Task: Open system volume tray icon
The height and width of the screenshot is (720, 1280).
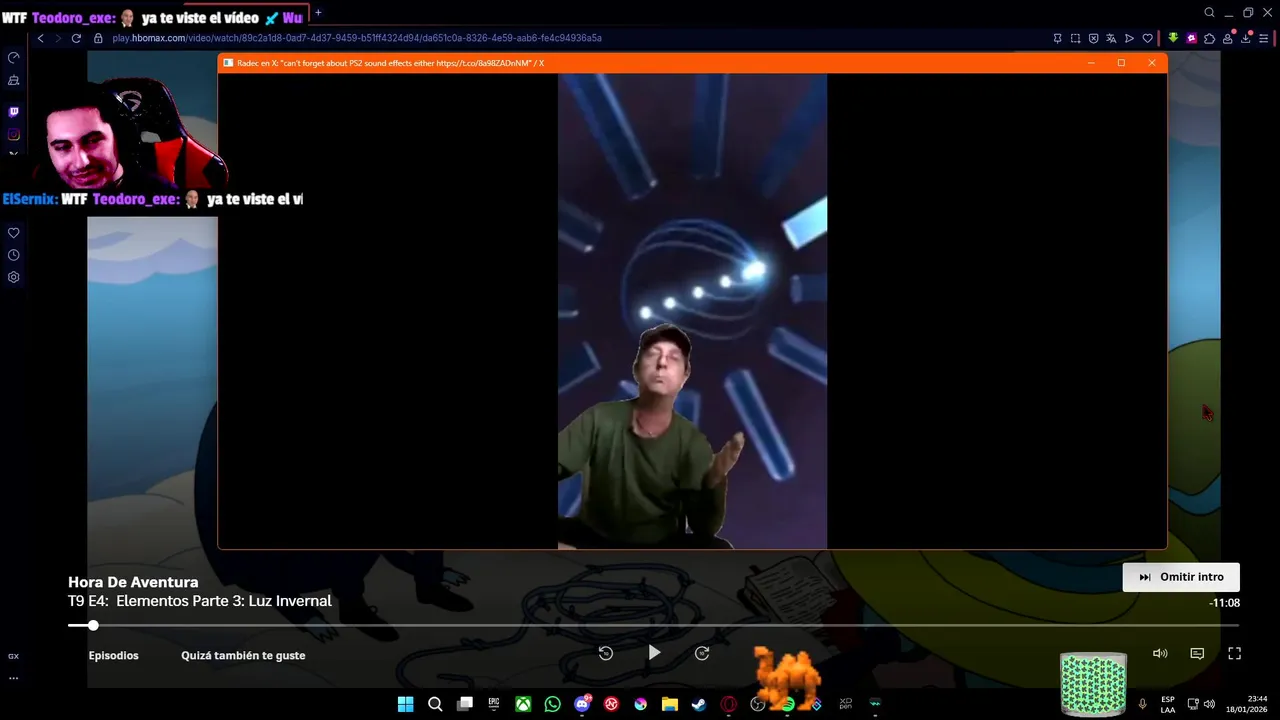Action: 1209,704
